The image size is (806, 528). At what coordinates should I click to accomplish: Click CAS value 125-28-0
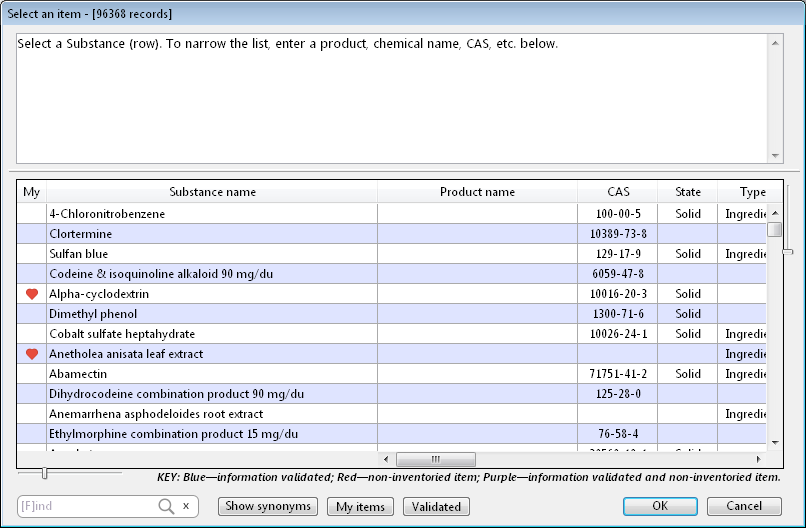tap(618, 394)
